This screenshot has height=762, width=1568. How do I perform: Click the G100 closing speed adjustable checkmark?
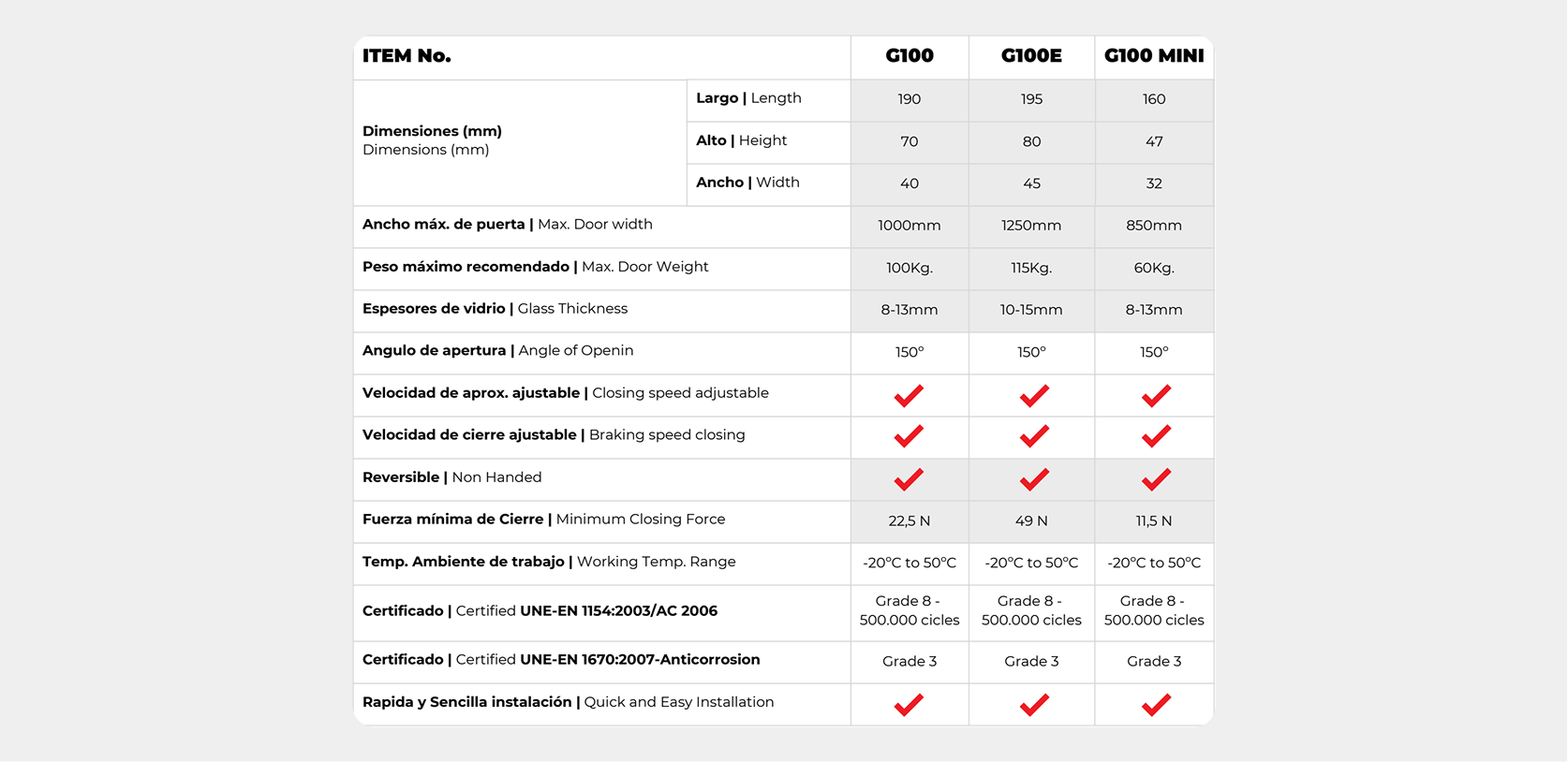909,396
